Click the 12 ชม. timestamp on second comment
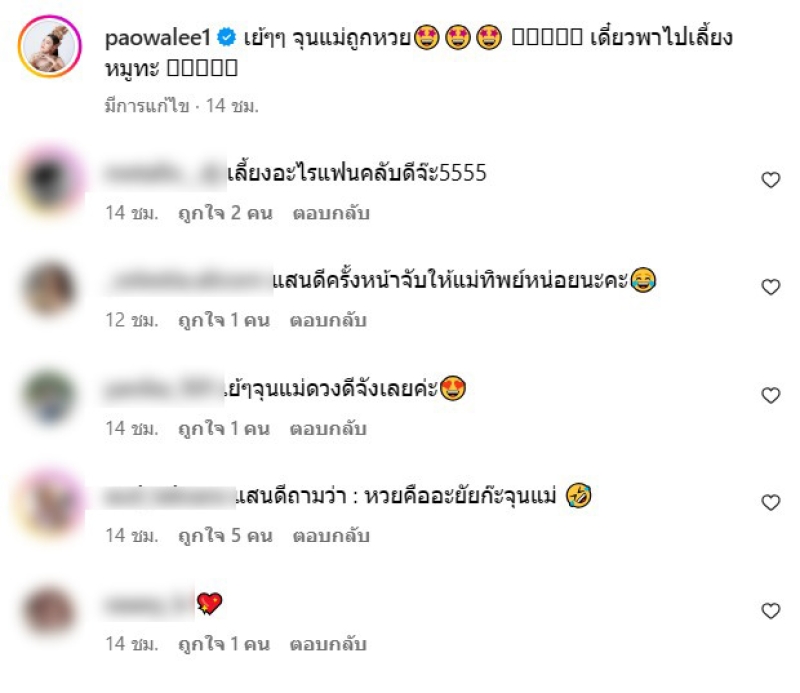Screen dimensions: 800x693 [x=132, y=320]
